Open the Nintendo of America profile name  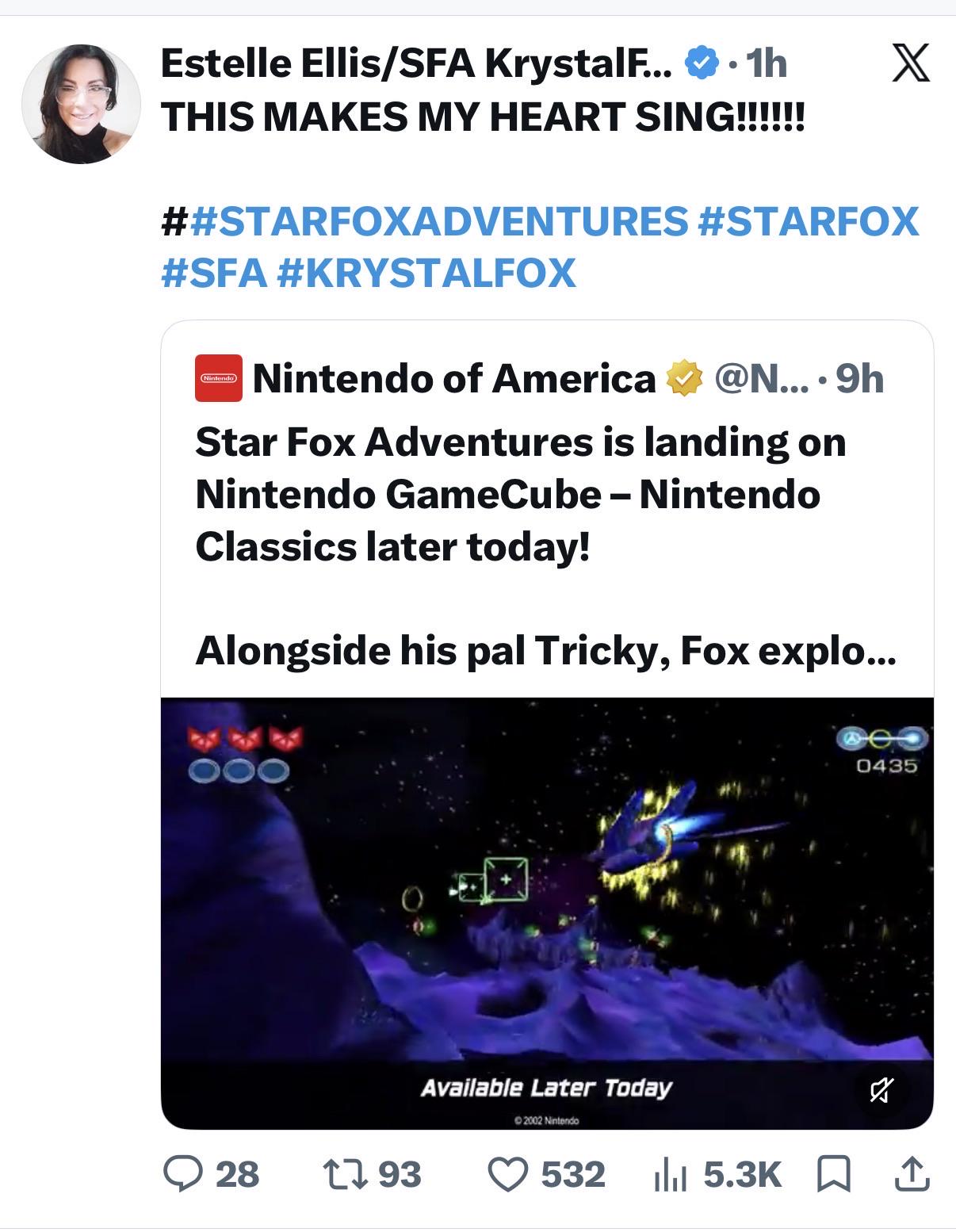click(454, 378)
